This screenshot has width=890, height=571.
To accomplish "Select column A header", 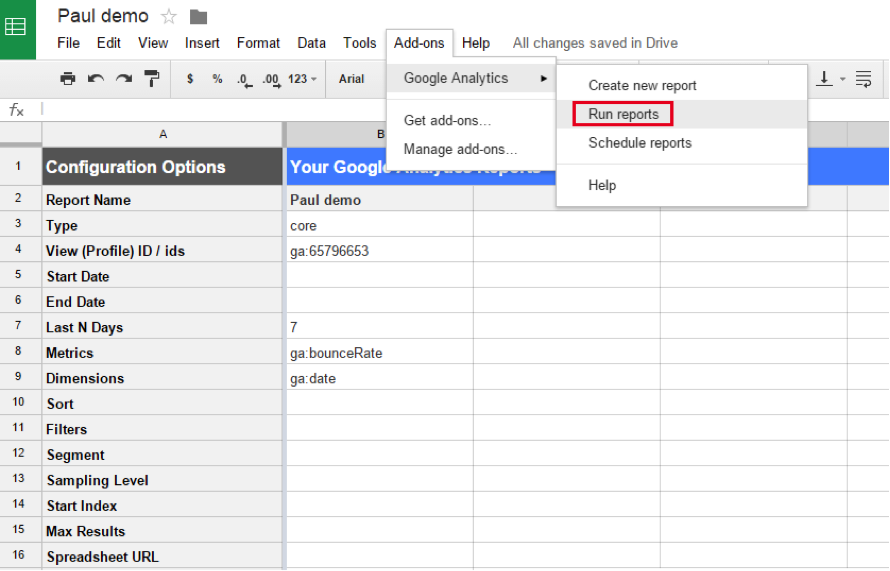I will coord(162,135).
